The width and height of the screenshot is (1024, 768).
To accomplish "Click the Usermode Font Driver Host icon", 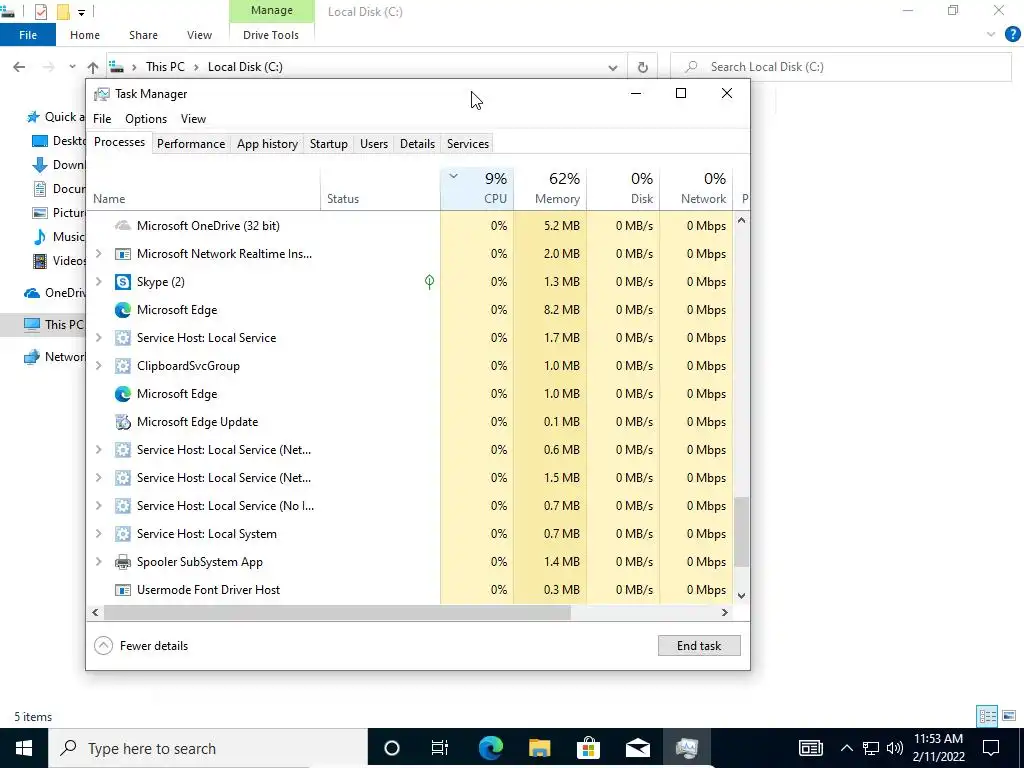I will click(x=123, y=590).
